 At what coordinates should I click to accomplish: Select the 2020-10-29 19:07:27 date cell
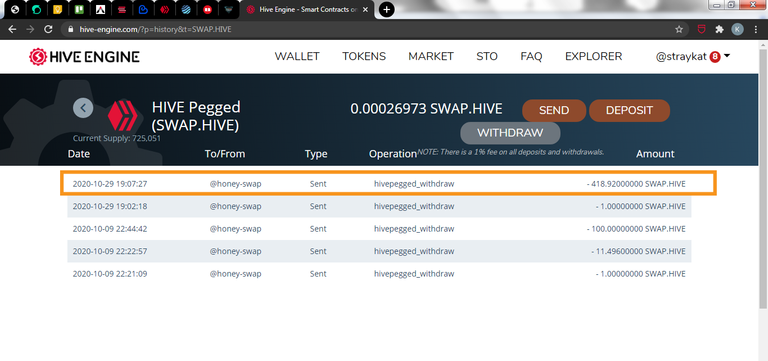point(110,184)
